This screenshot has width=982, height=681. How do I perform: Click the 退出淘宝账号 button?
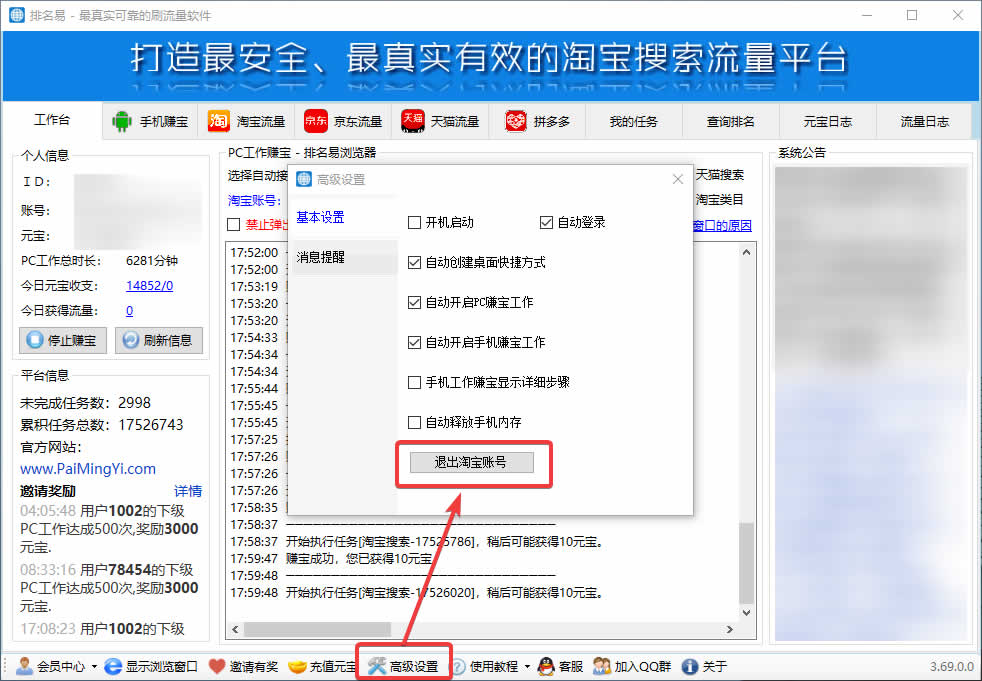pyautogui.click(x=471, y=462)
